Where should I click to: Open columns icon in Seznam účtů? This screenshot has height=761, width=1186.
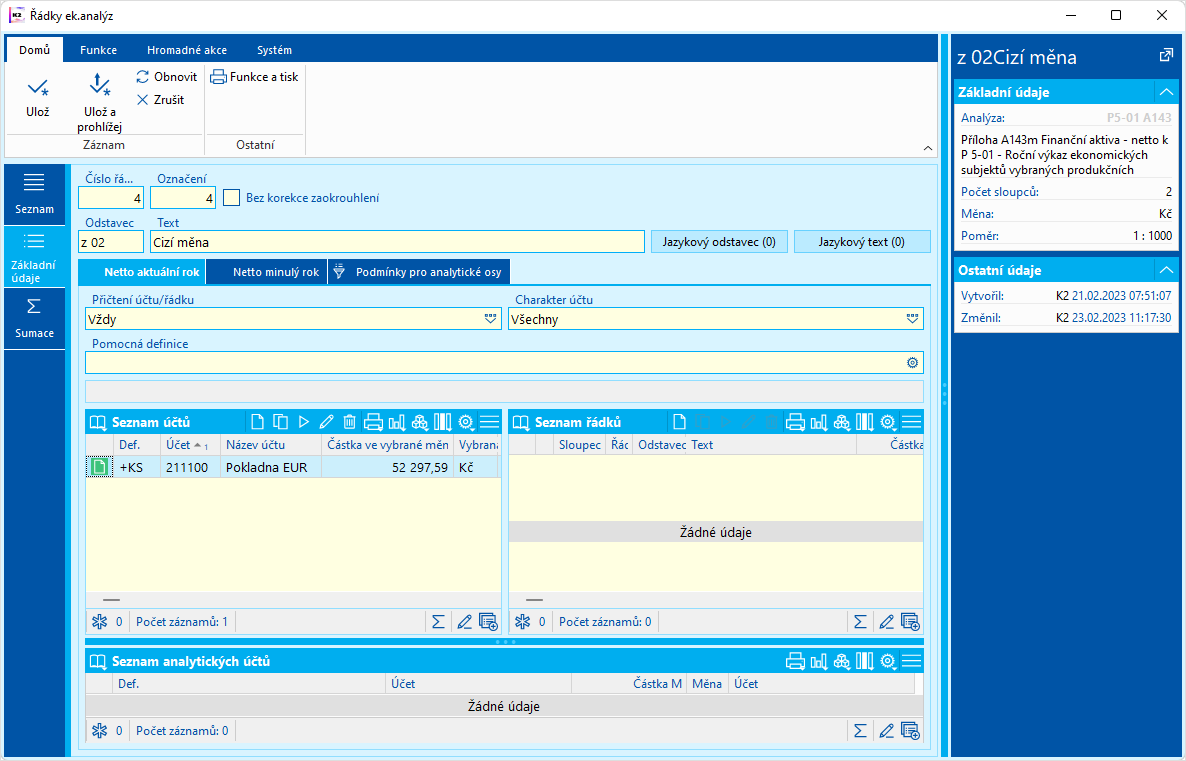pyautogui.click(x=442, y=422)
